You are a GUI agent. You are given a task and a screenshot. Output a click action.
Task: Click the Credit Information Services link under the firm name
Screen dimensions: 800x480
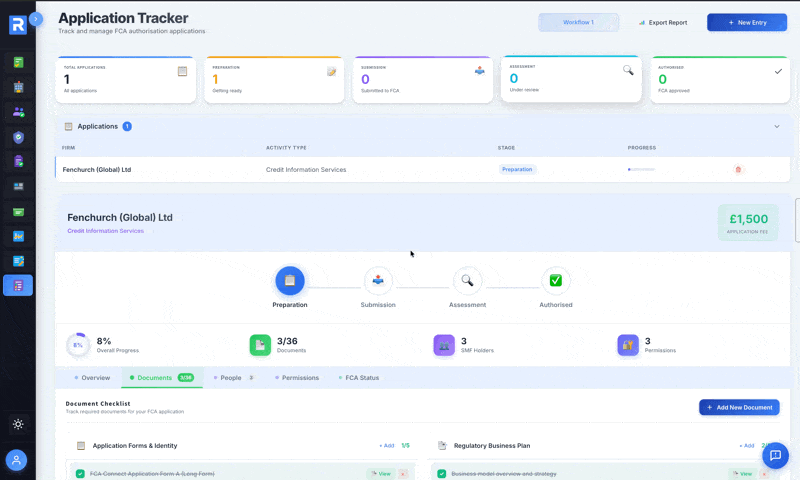point(106,231)
